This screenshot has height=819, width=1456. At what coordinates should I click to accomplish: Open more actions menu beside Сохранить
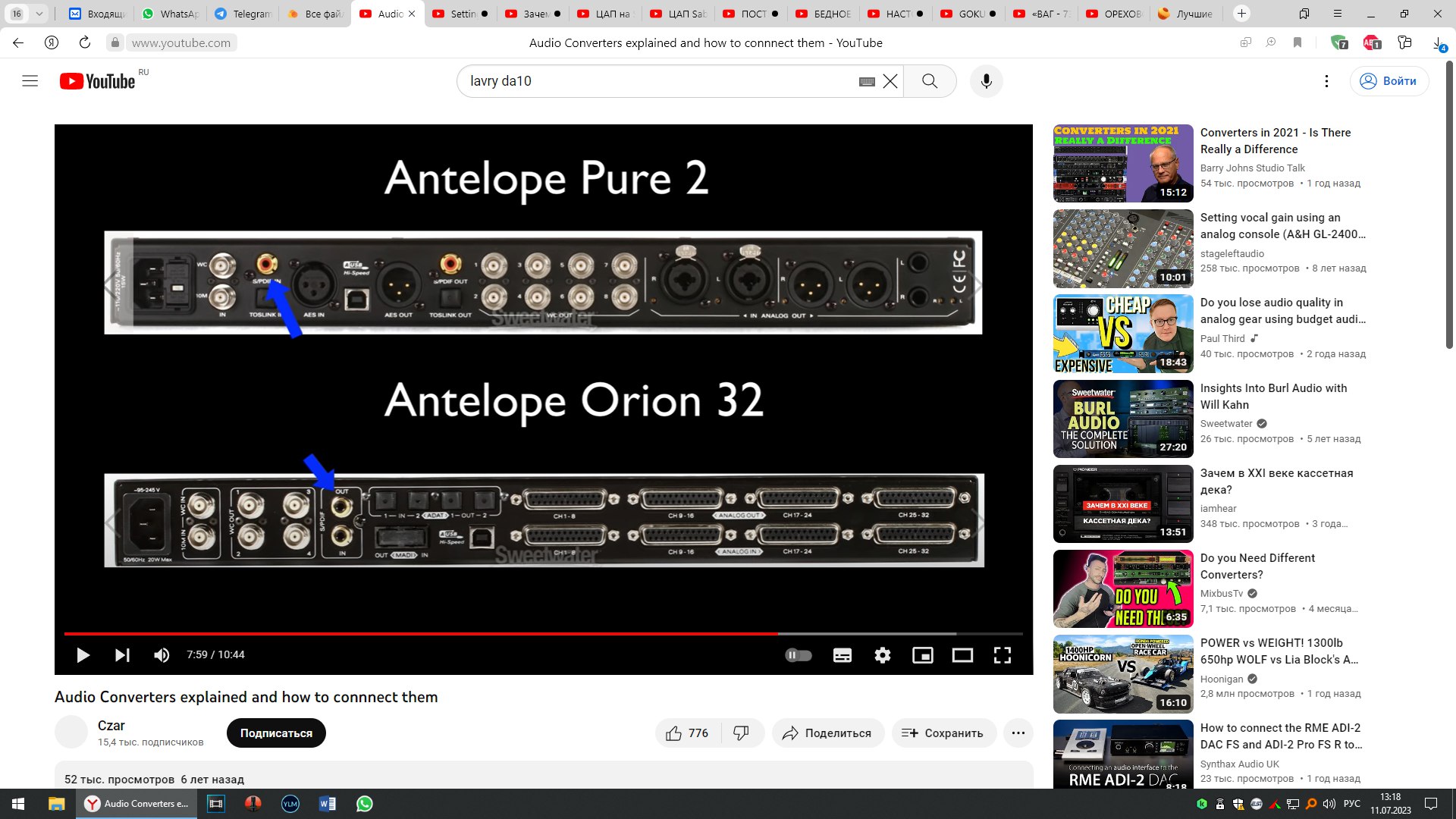pyautogui.click(x=1018, y=733)
